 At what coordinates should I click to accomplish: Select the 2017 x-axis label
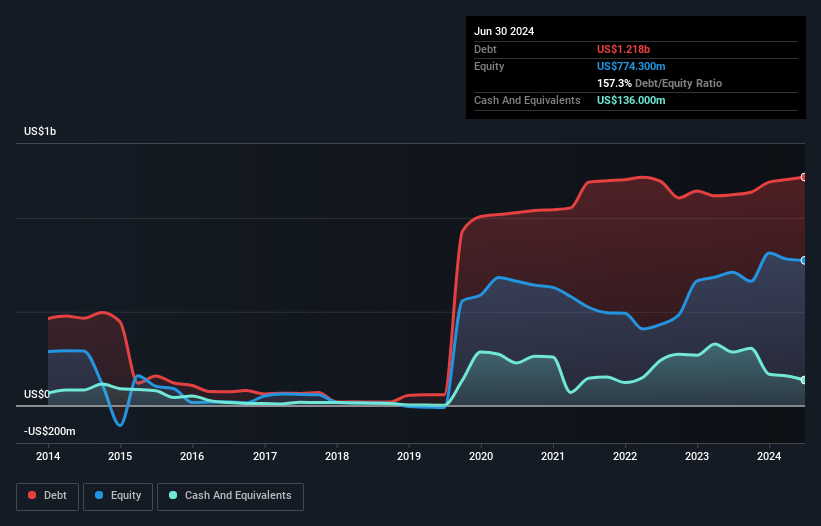pyautogui.click(x=265, y=456)
